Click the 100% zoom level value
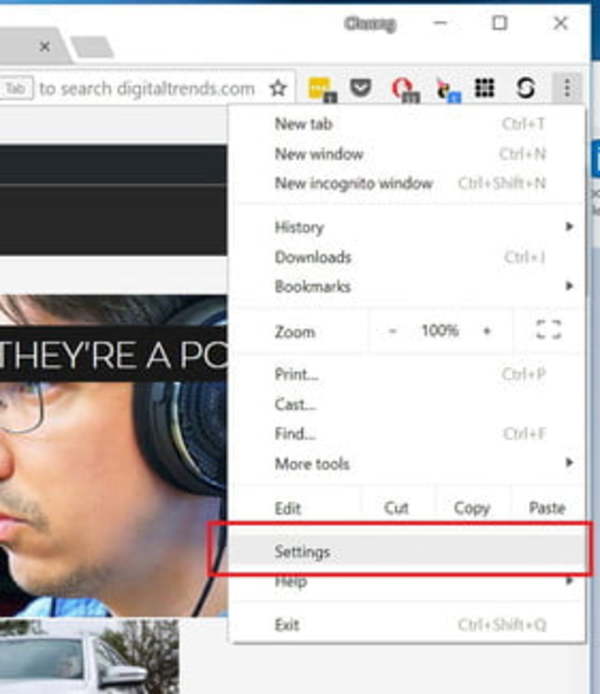 [440, 330]
